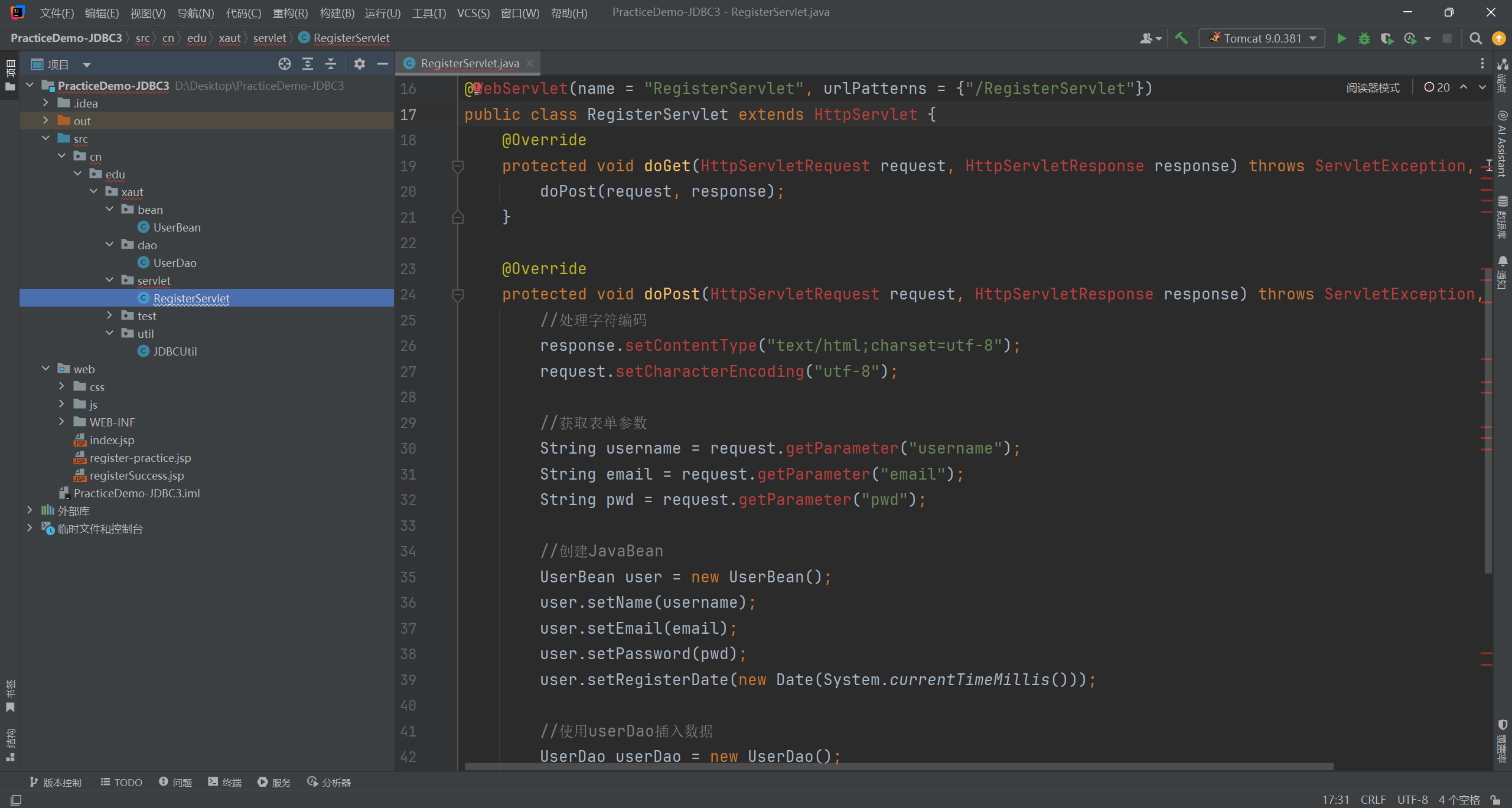Open 服务 services tool window
Image resolution: width=1512 pixels, height=808 pixels.
click(274, 782)
